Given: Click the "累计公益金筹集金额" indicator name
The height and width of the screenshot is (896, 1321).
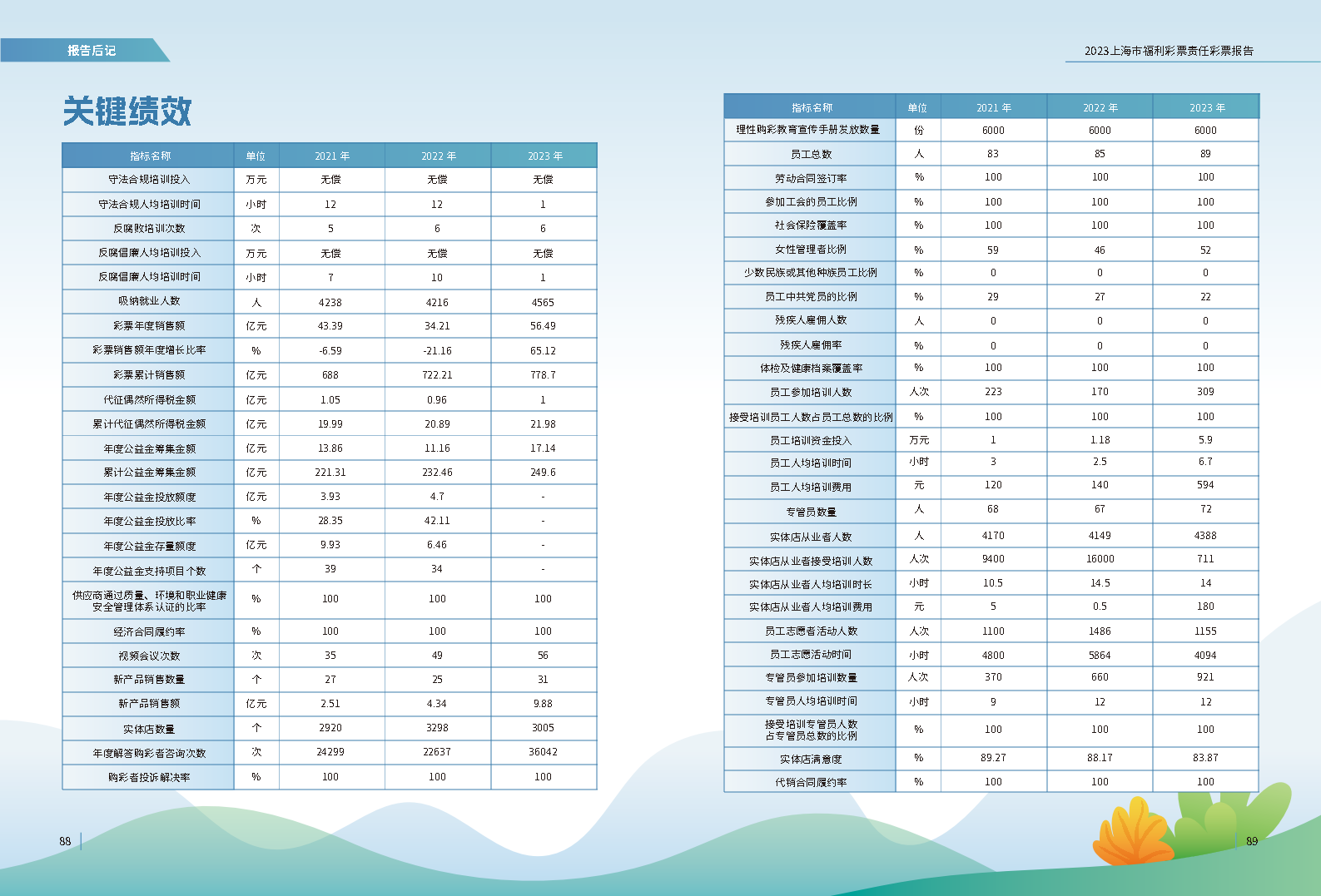Looking at the screenshot, I should pos(149,473).
